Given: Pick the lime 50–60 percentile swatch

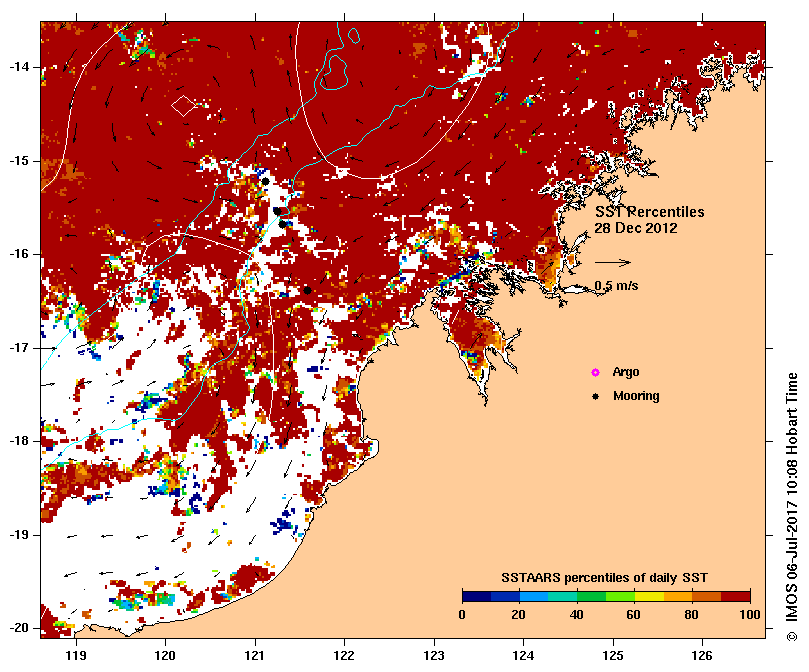Looking at the screenshot, I should pyautogui.click(x=621, y=596).
